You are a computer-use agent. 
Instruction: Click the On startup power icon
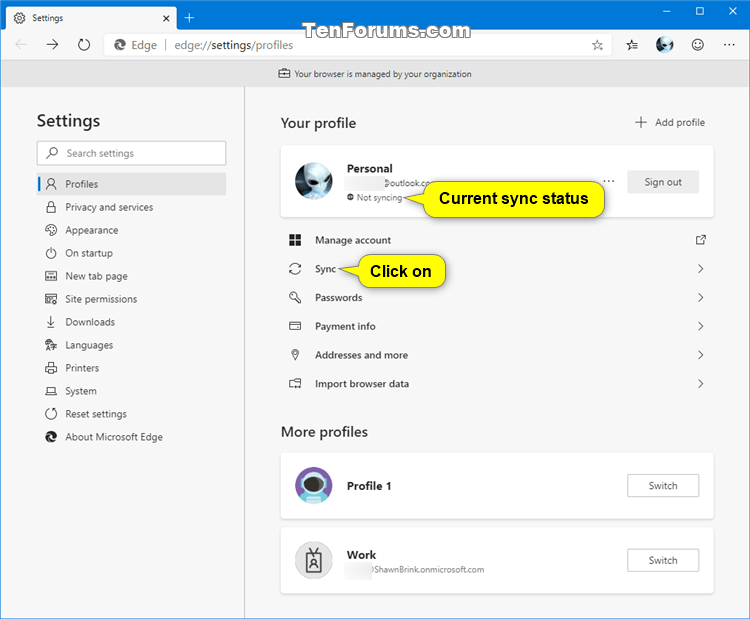tap(51, 253)
